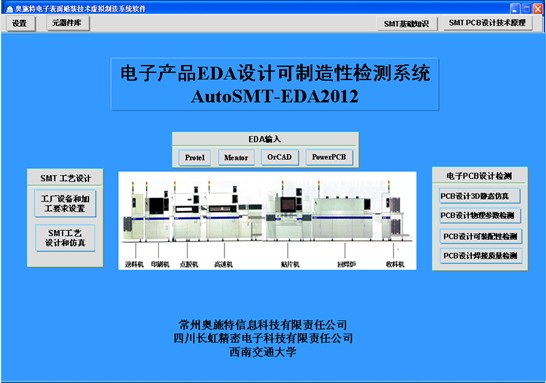Open the 元器件库 component library

68,23
